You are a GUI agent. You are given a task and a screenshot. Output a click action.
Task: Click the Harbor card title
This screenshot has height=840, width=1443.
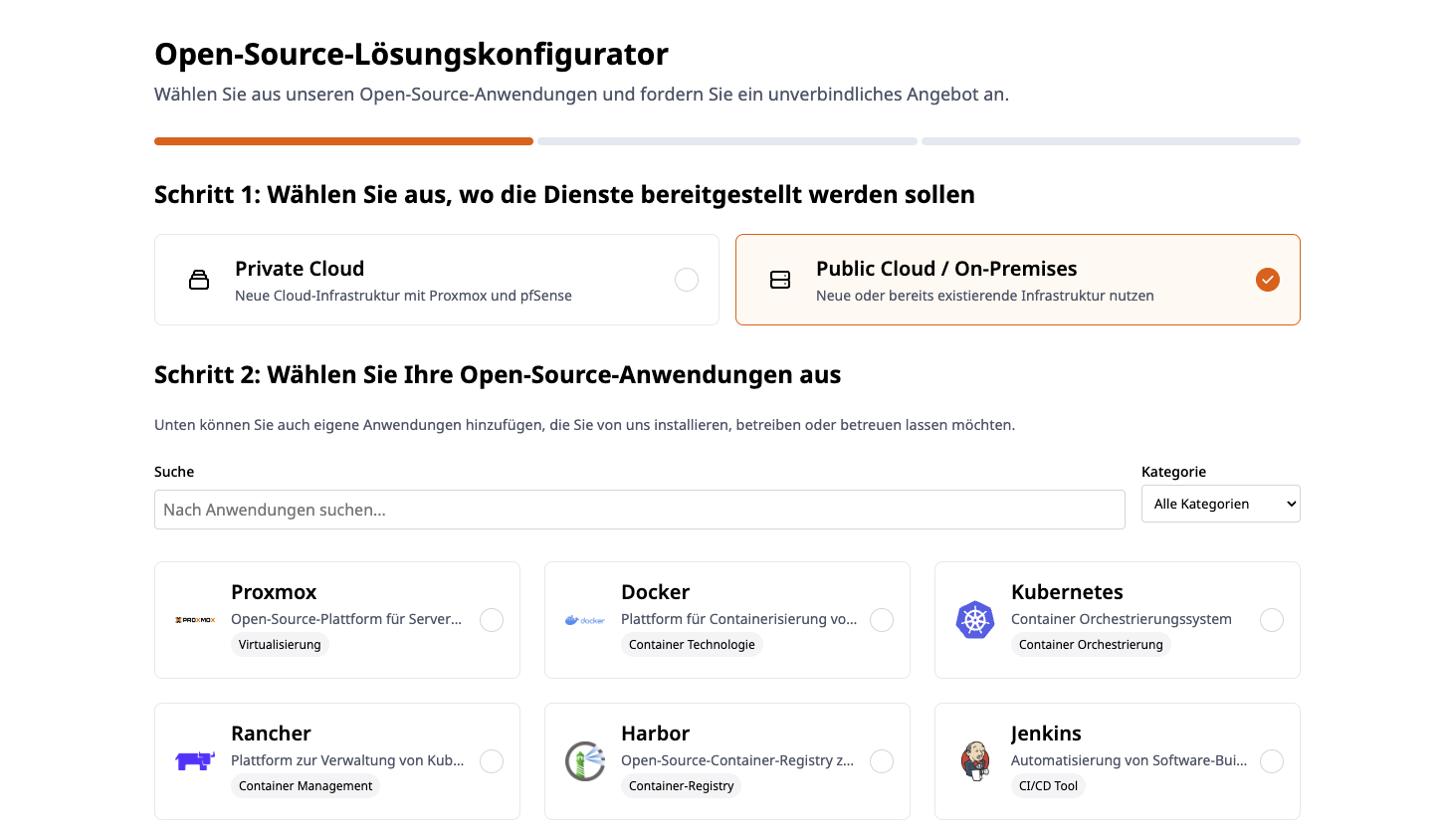(x=655, y=734)
